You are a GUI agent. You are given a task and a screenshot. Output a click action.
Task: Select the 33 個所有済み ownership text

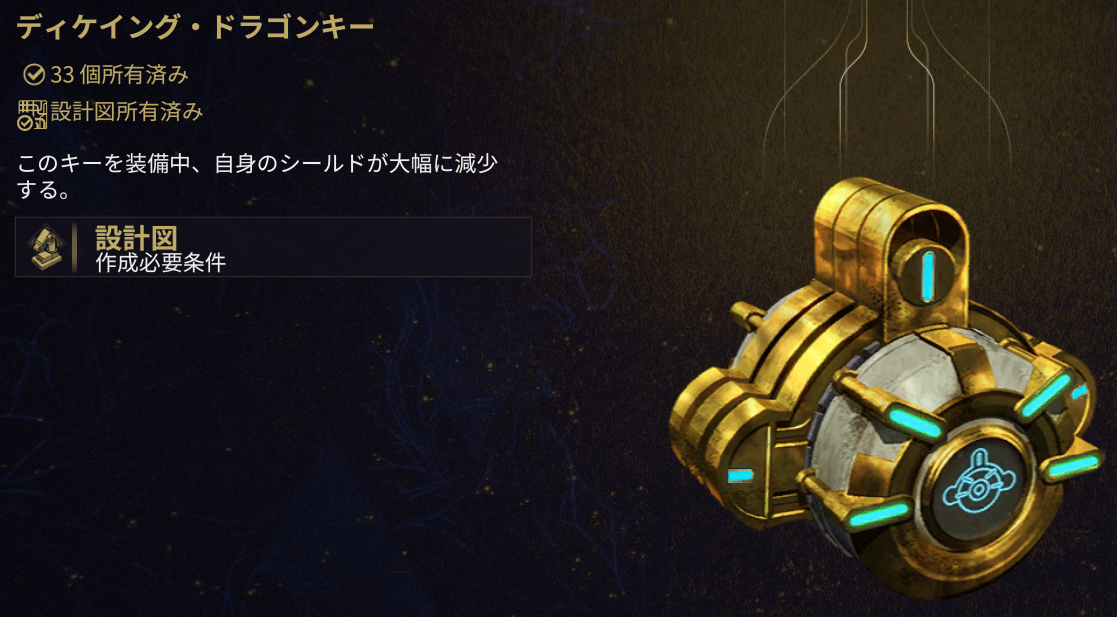[120, 74]
